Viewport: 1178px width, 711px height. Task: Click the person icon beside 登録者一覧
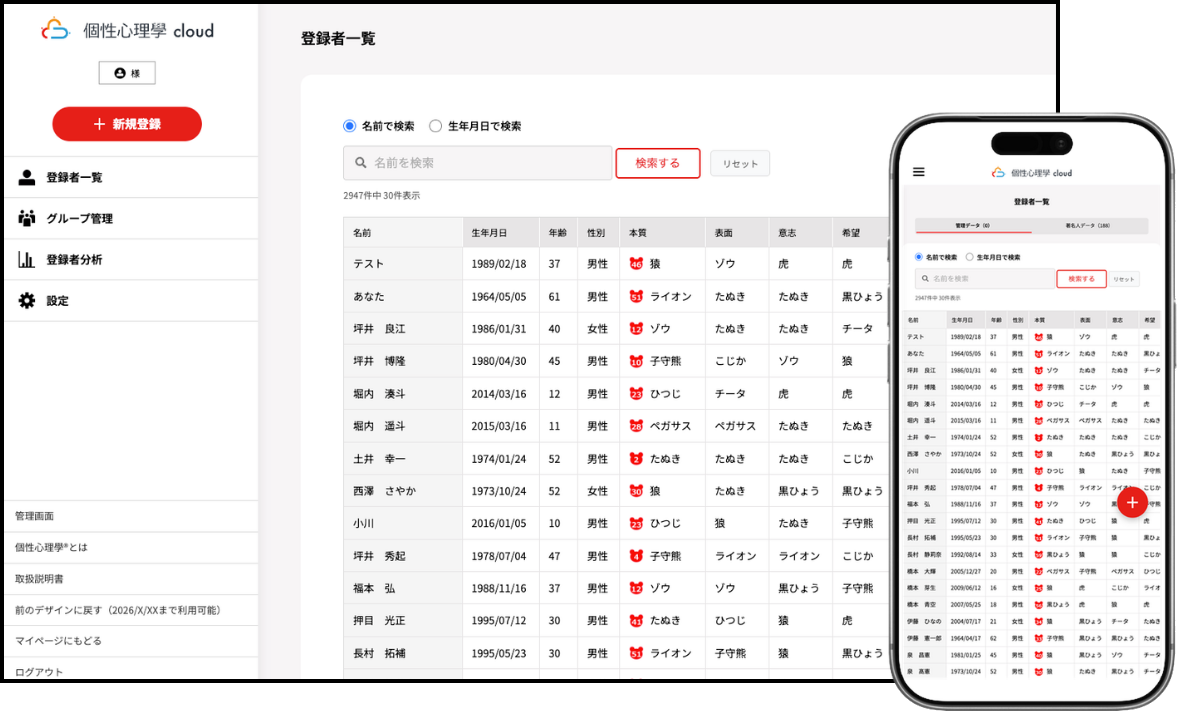pyautogui.click(x=27, y=177)
